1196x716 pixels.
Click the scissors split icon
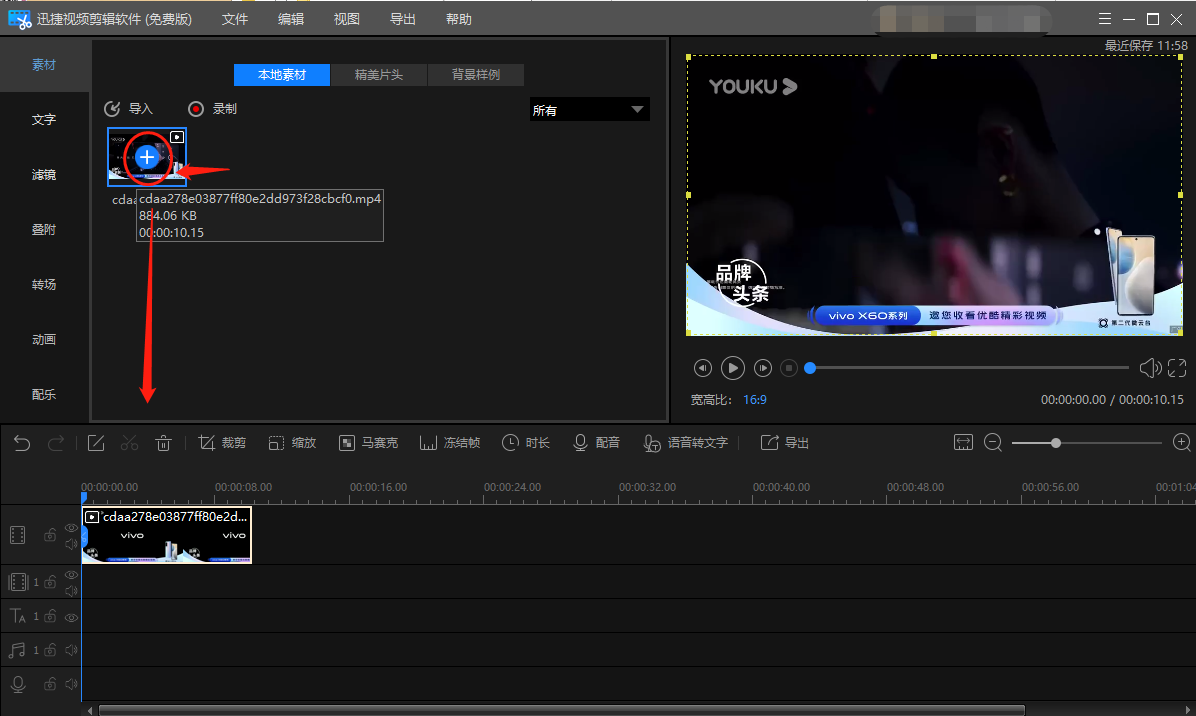click(130, 443)
